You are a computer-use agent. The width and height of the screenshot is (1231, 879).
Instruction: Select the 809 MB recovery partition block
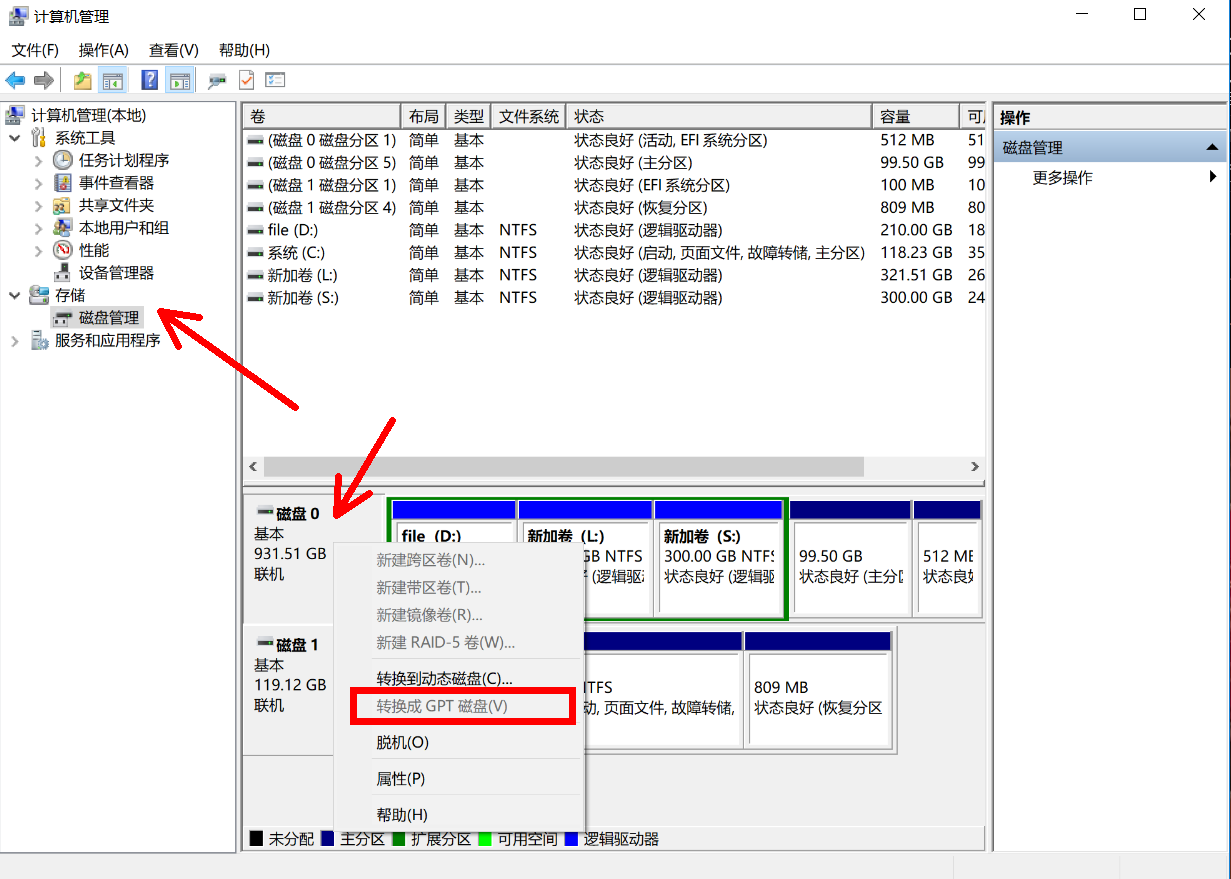[818, 689]
